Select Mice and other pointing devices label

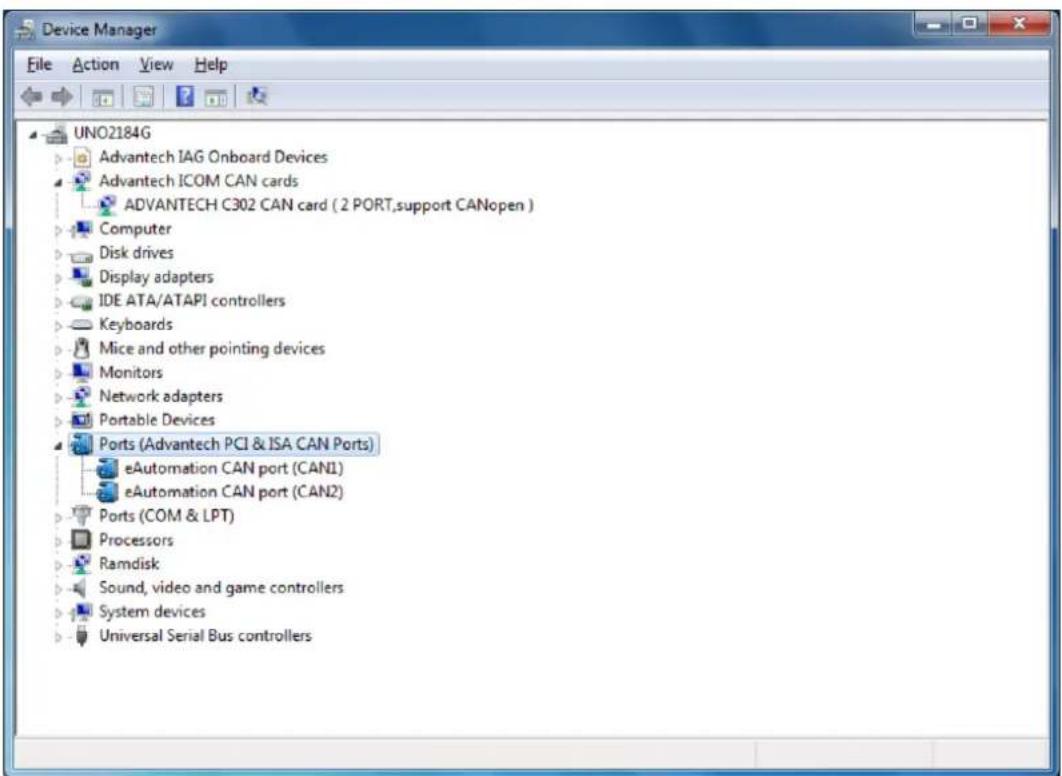click(212, 348)
